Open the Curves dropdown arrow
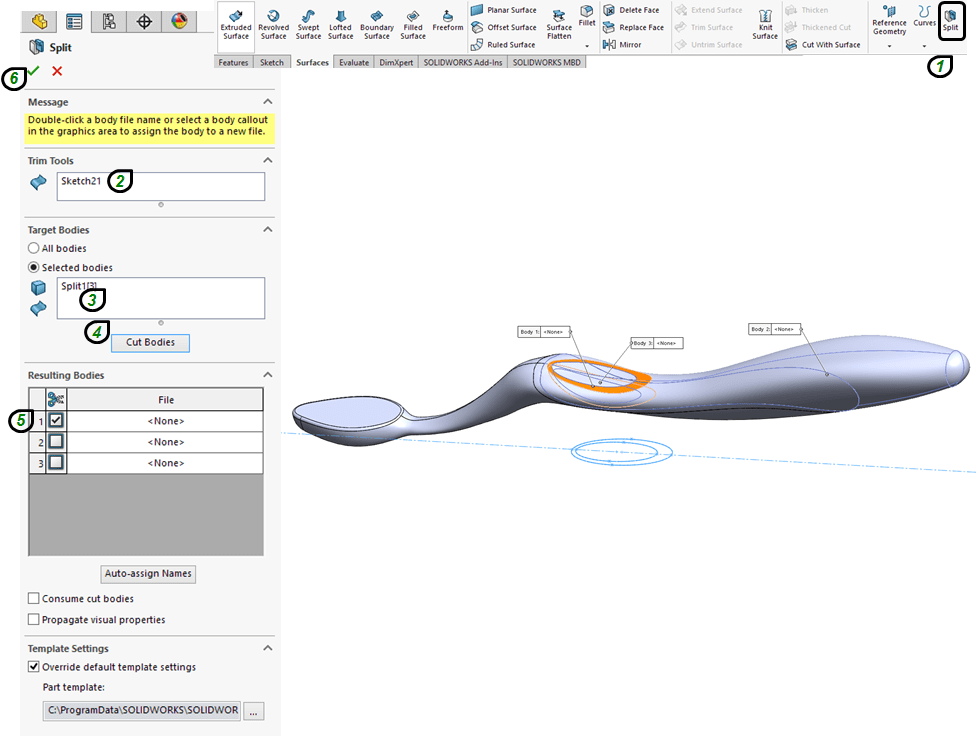 [924, 46]
